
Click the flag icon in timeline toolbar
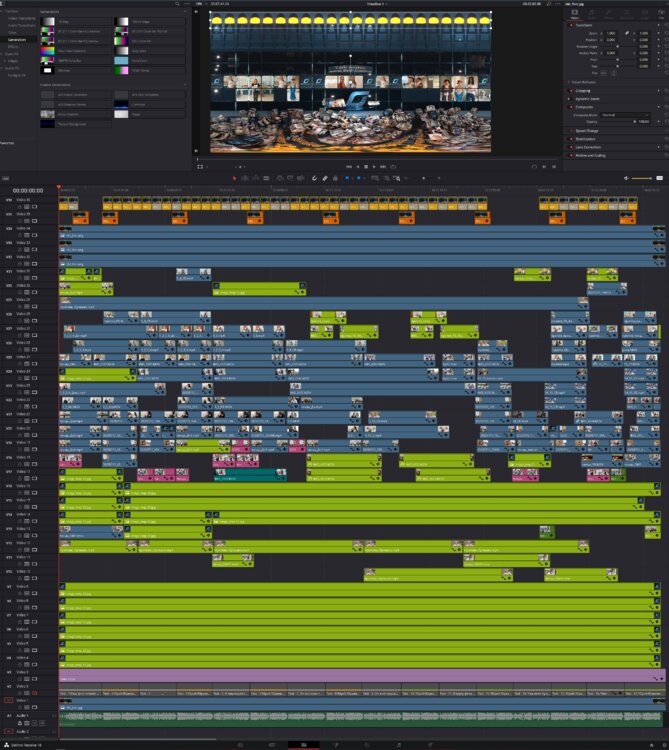tap(349, 178)
